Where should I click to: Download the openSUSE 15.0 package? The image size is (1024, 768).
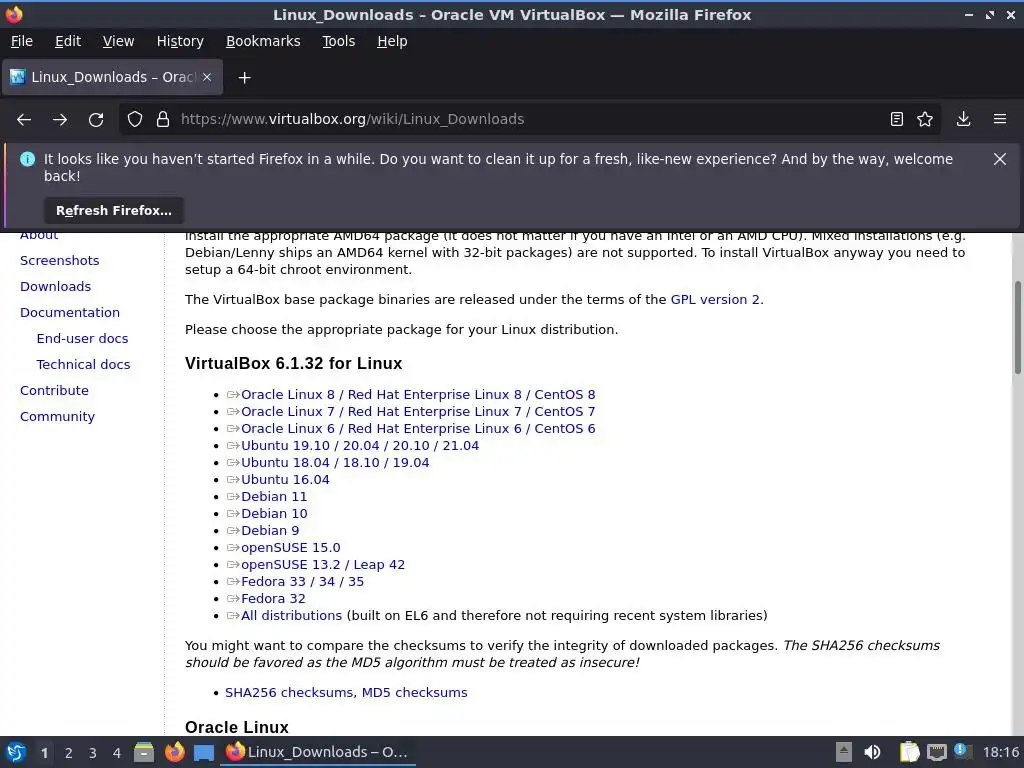291,547
